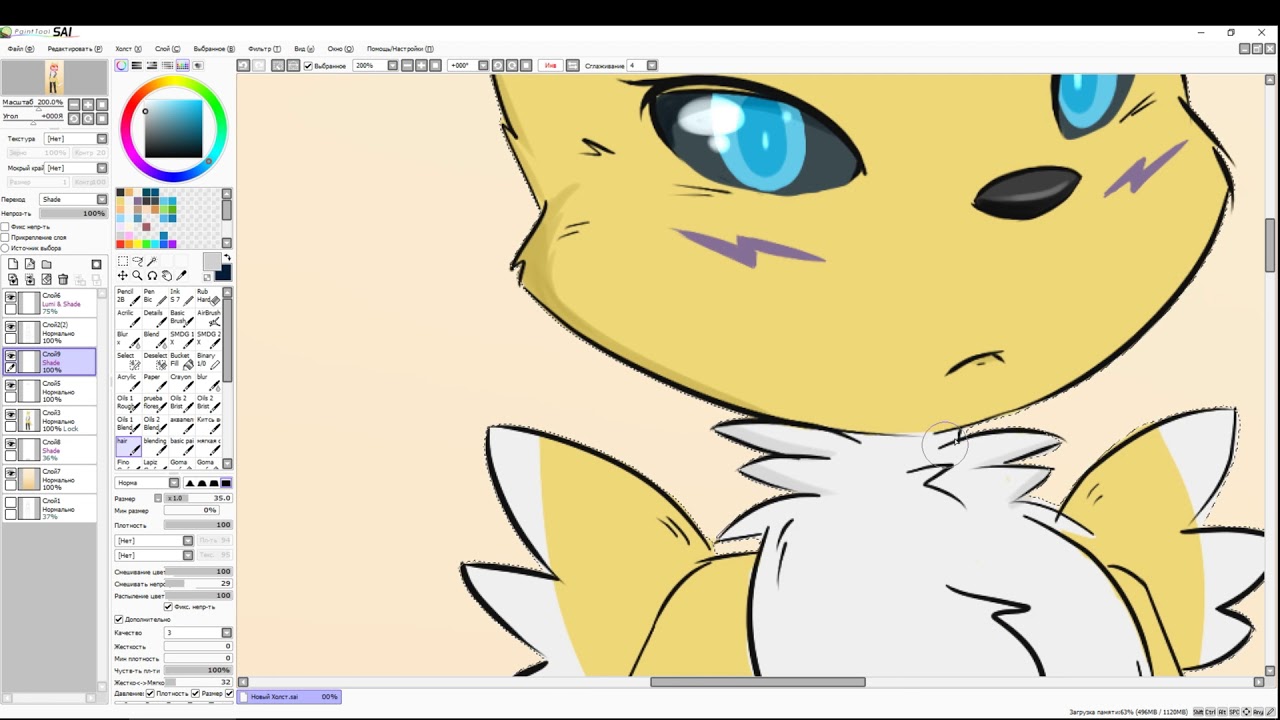Pick the red swatch in the palette
This screenshot has width=1280, height=720.
click(120, 244)
